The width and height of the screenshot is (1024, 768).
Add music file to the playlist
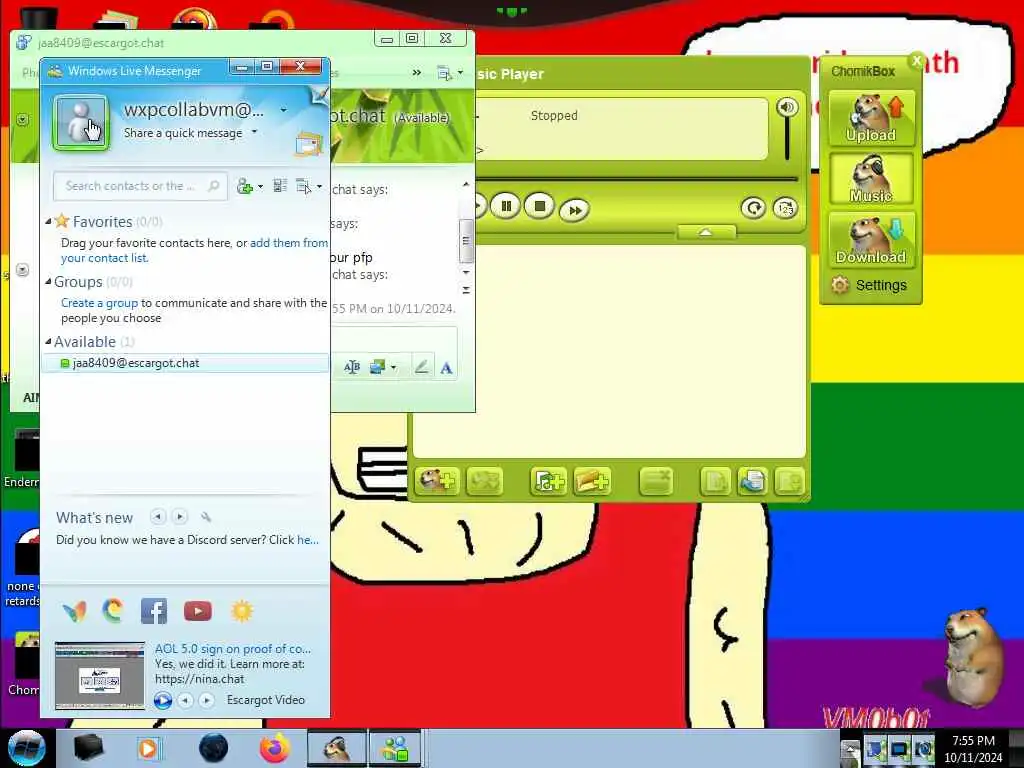coord(548,481)
